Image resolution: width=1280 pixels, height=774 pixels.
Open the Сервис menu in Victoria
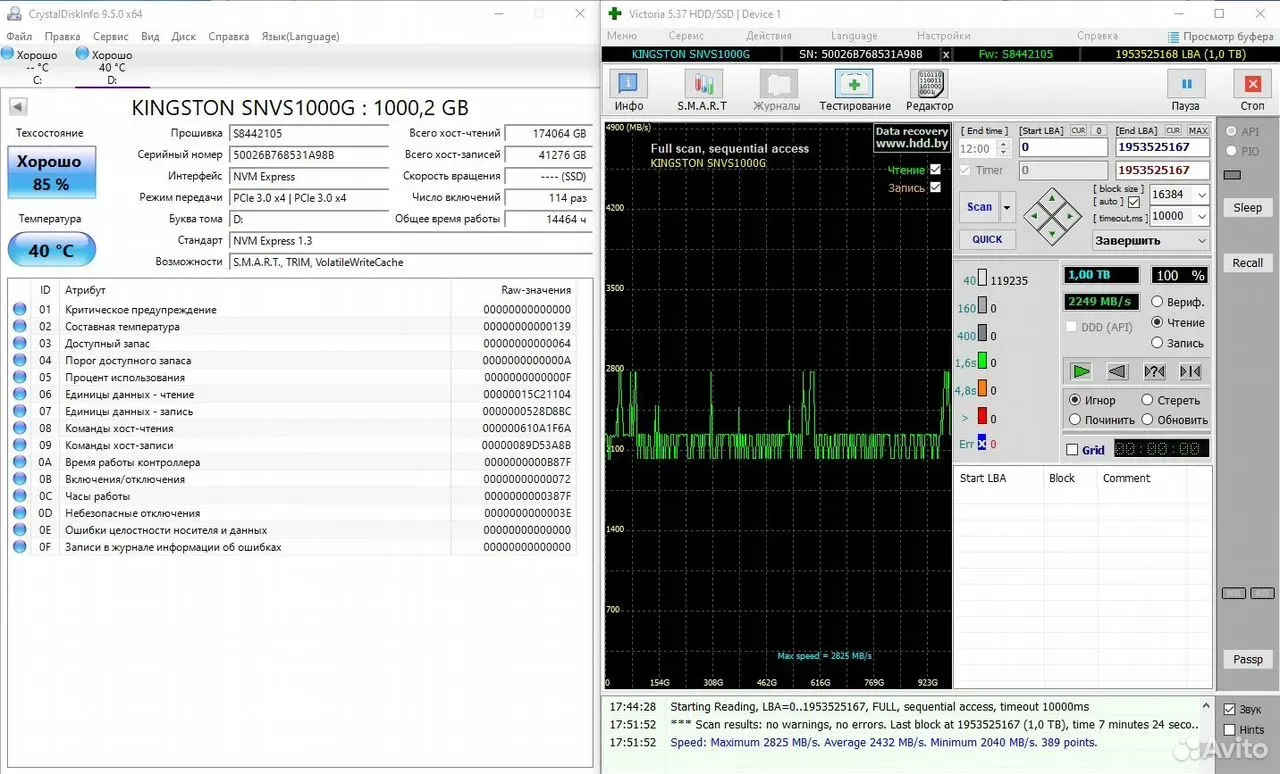686,36
